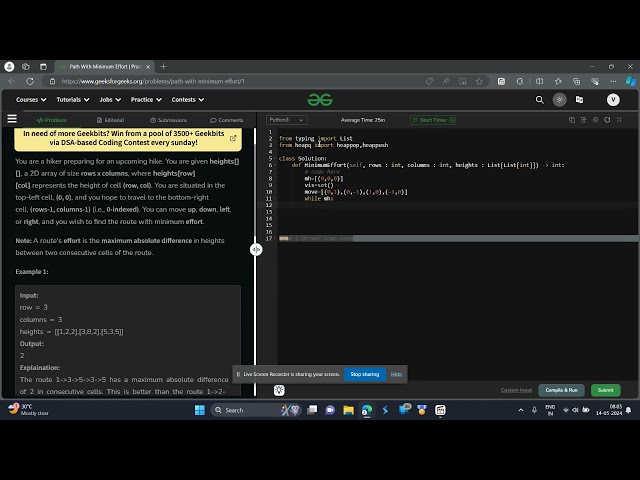640x480 pixels.
Task: Open editor settings gear icon
Action: [596, 120]
